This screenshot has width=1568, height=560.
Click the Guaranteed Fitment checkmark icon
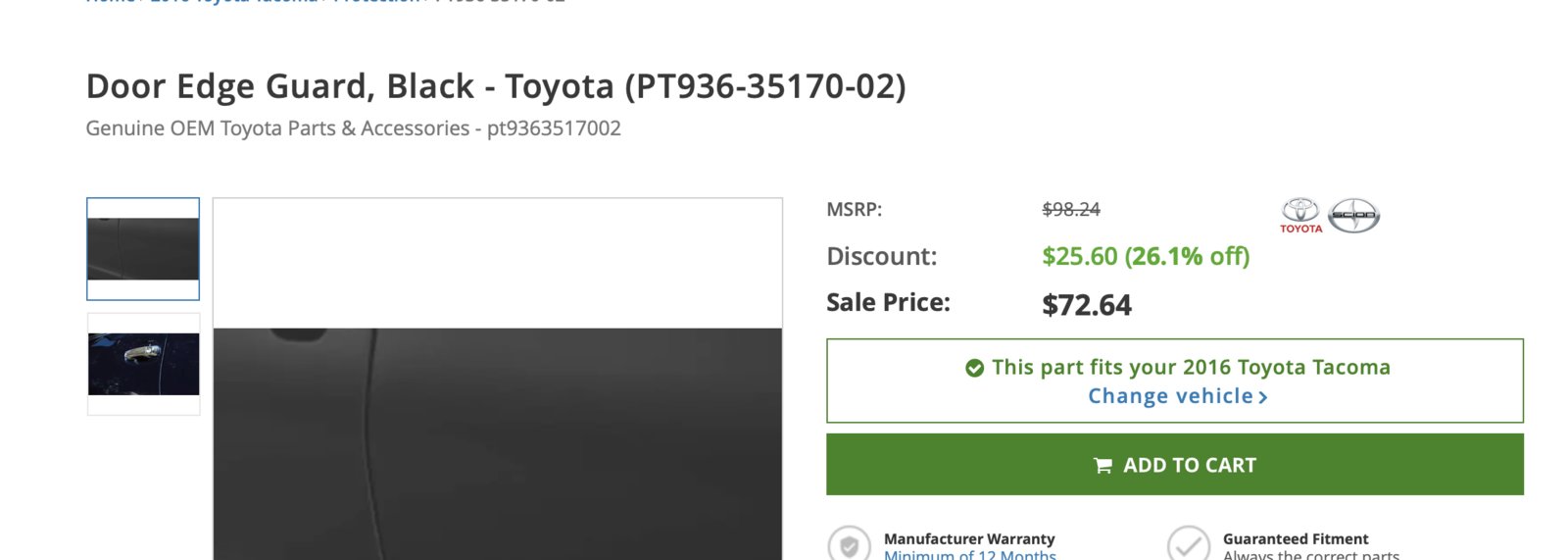click(1188, 545)
